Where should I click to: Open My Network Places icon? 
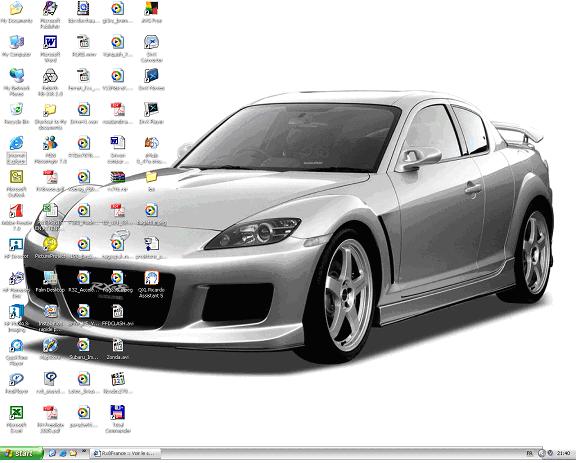point(16,76)
